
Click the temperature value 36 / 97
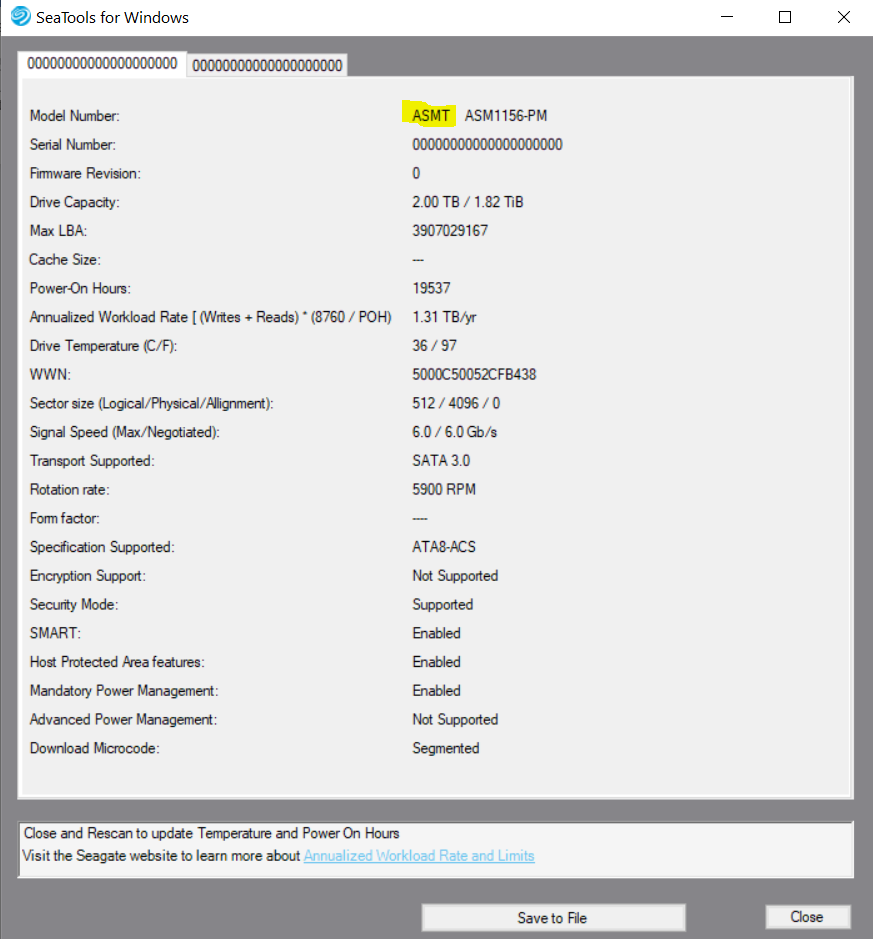click(435, 346)
